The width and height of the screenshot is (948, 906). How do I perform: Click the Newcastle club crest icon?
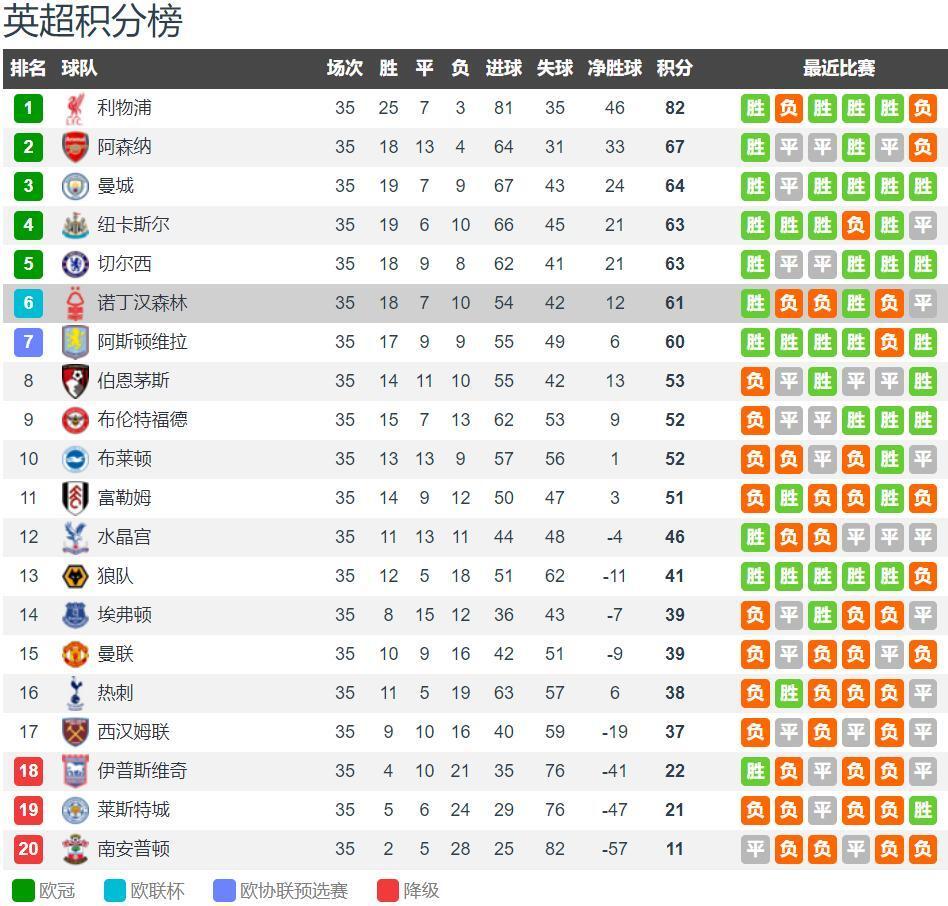(75, 225)
